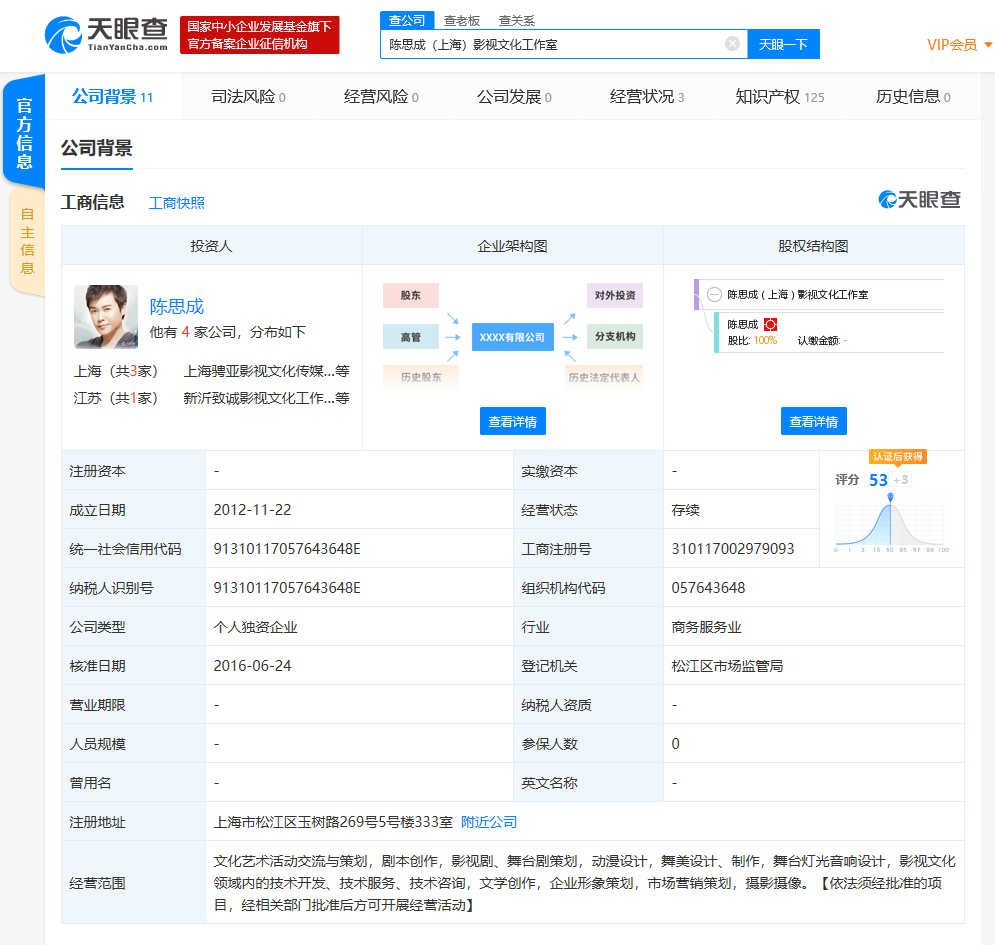Click the 天眼一下 search button

coord(783,44)
